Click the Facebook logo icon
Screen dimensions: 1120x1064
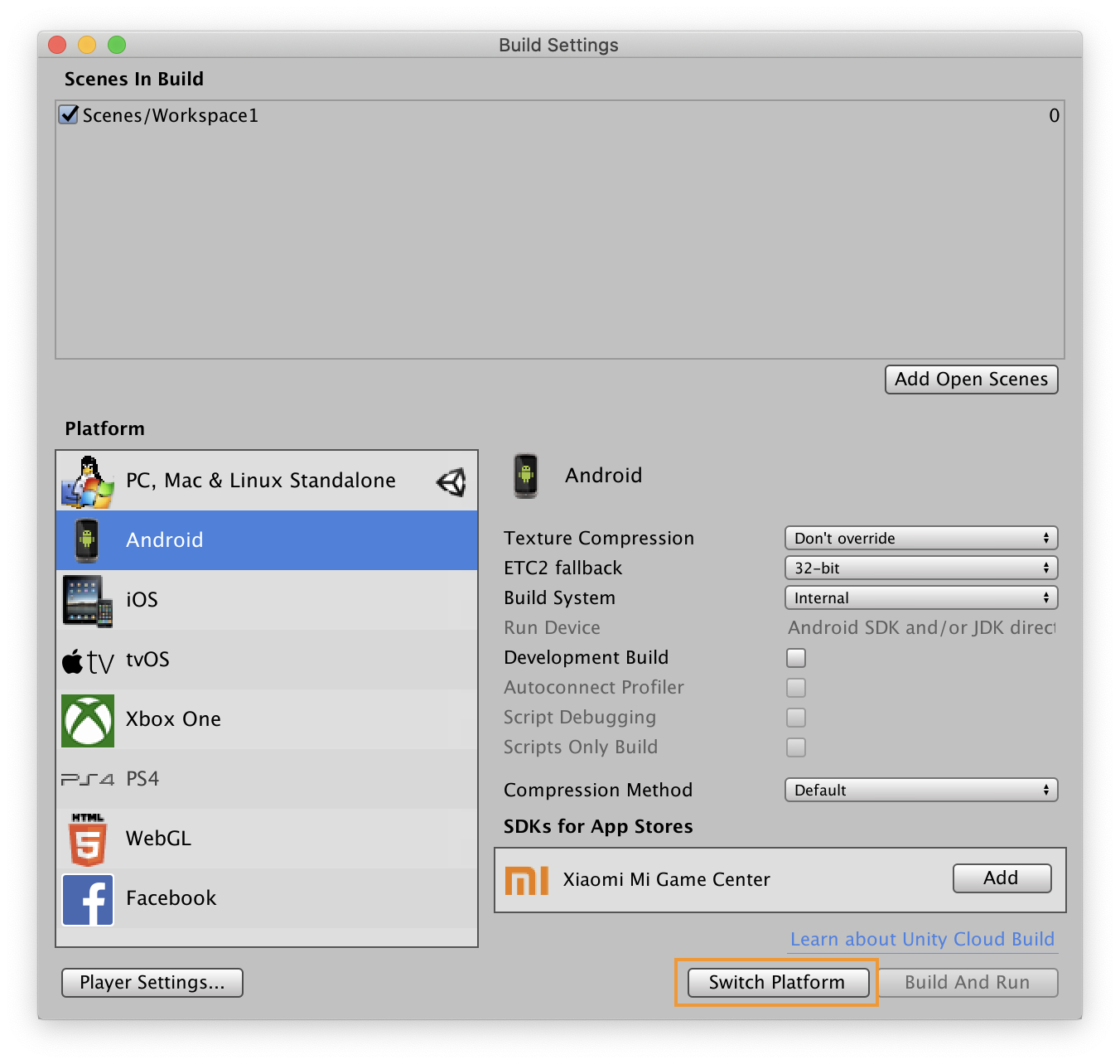coord(88,899)
